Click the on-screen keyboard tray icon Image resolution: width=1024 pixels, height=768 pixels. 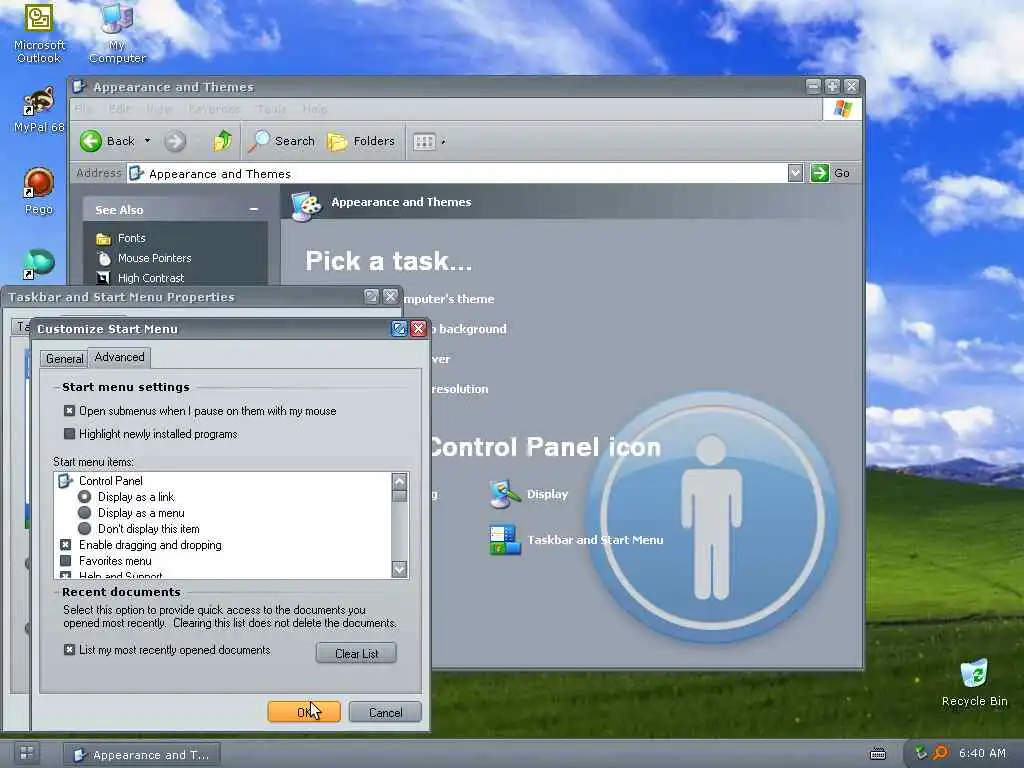coord(878,754)
